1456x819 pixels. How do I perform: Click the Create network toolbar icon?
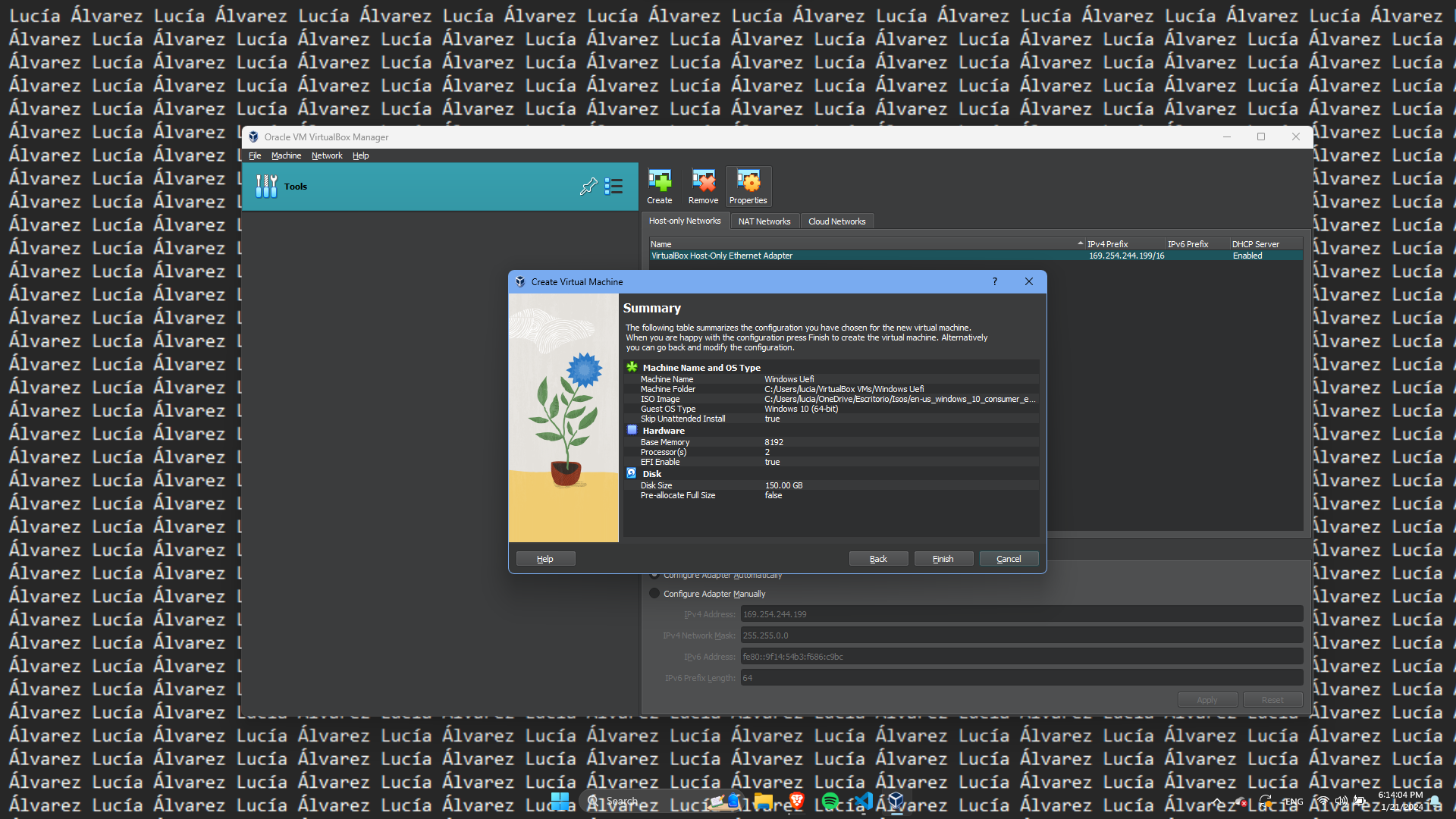point(659,187)
